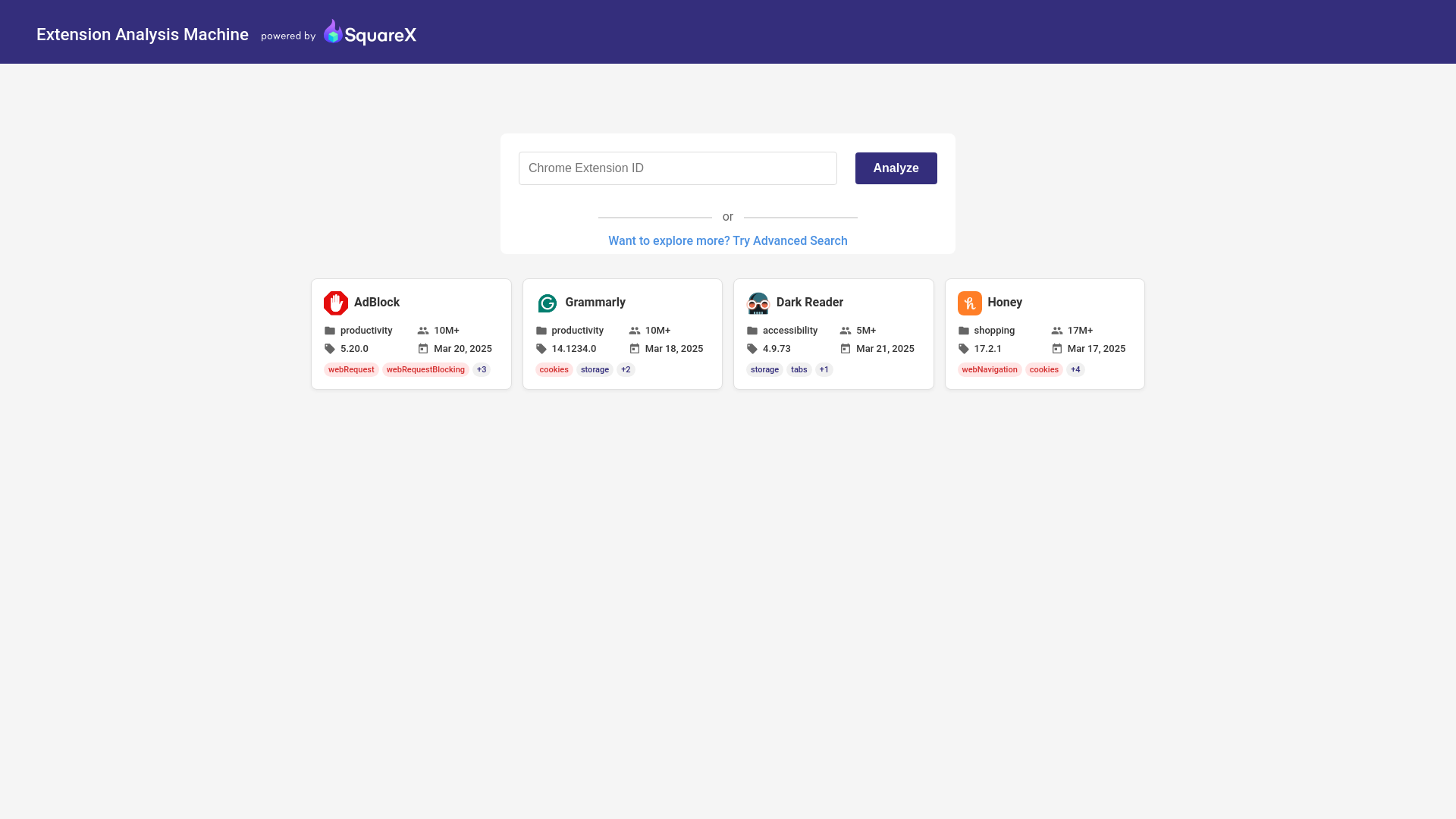
Task: Open the Grammarly extension card title
Action: (x=595, y=303)
